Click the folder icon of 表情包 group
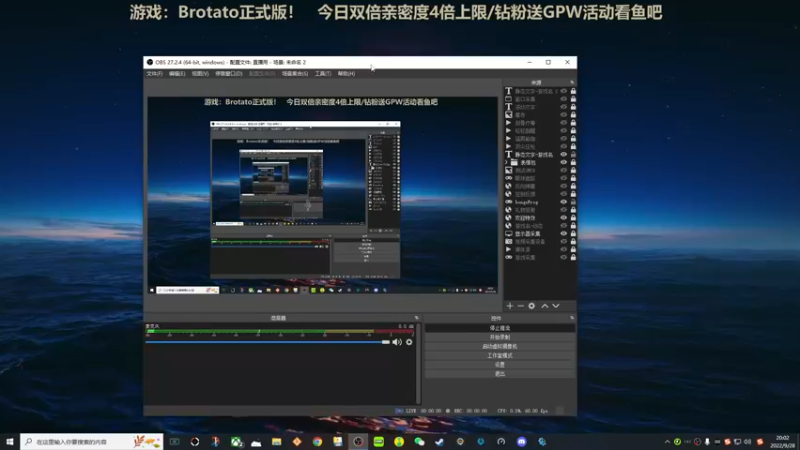 click(x=514, y=162)
